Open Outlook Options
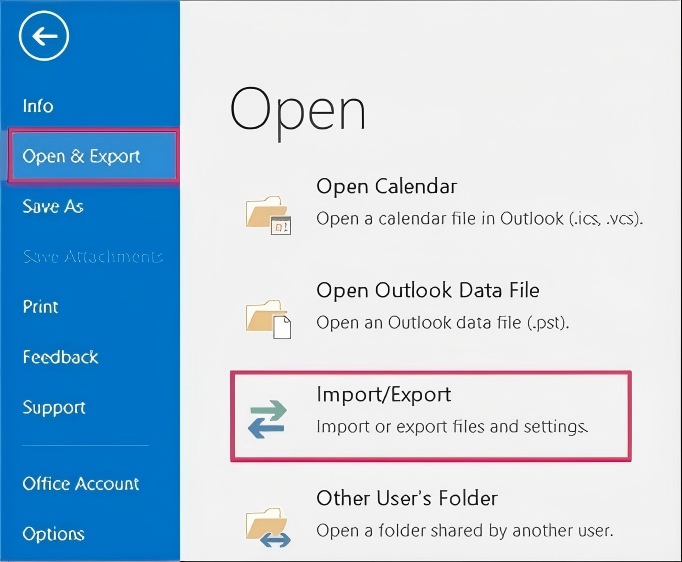This screenshot has height=562, width=682. tap(53, 534)
